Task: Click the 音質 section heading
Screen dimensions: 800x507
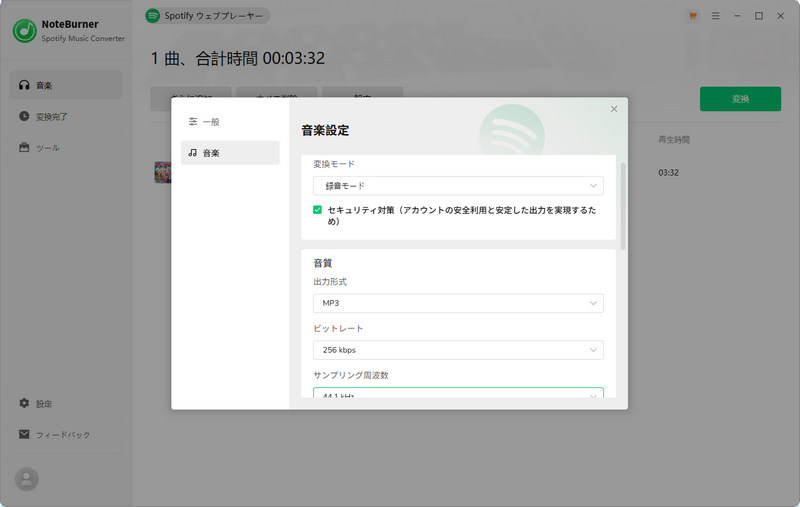Action: (322, 263)
